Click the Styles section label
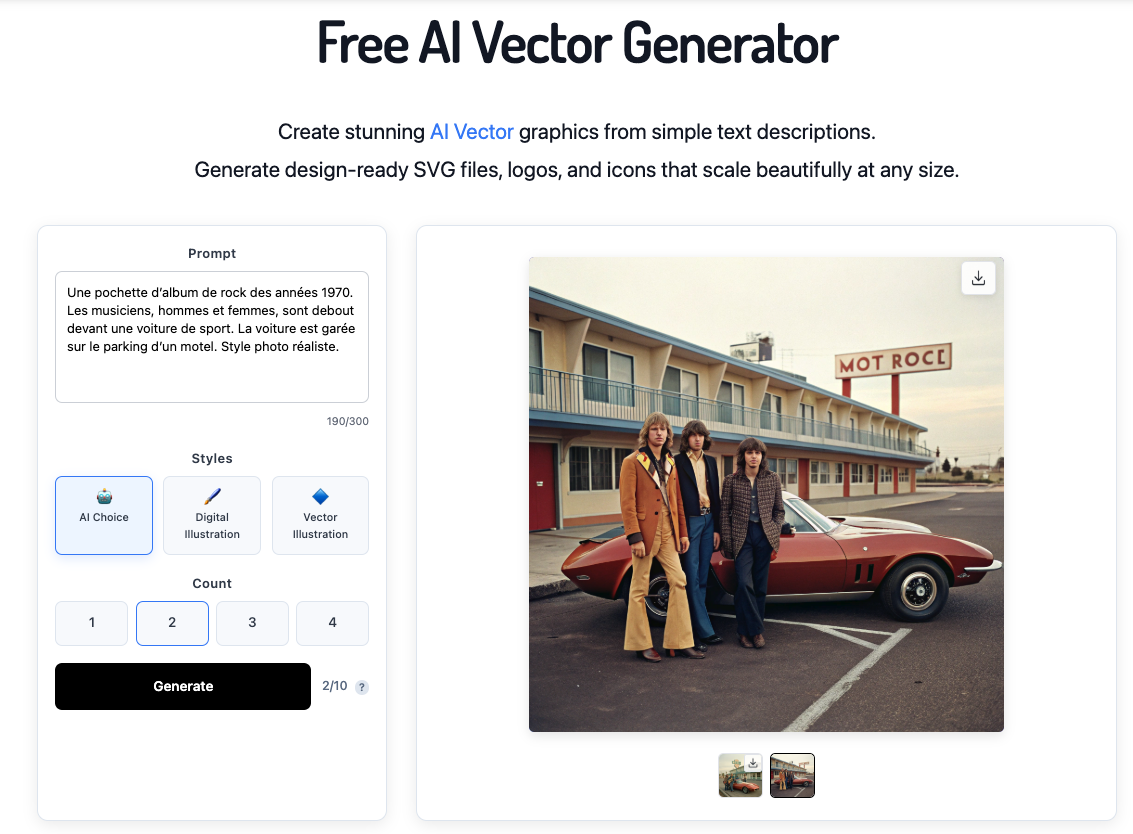Screen dimensions: 1133x834 click(212, 459)
